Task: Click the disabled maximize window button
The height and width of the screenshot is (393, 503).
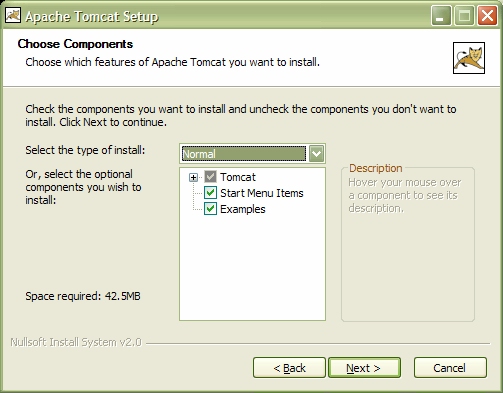Action: (464, 15)
